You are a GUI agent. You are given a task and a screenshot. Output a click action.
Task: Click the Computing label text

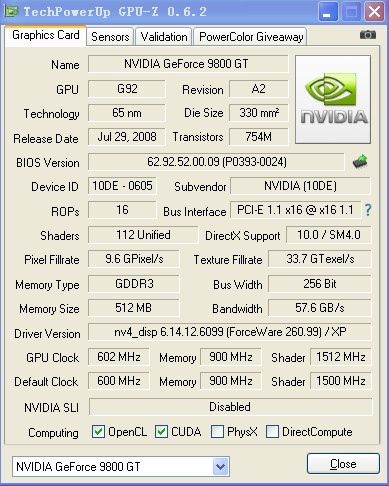(53, 433)
